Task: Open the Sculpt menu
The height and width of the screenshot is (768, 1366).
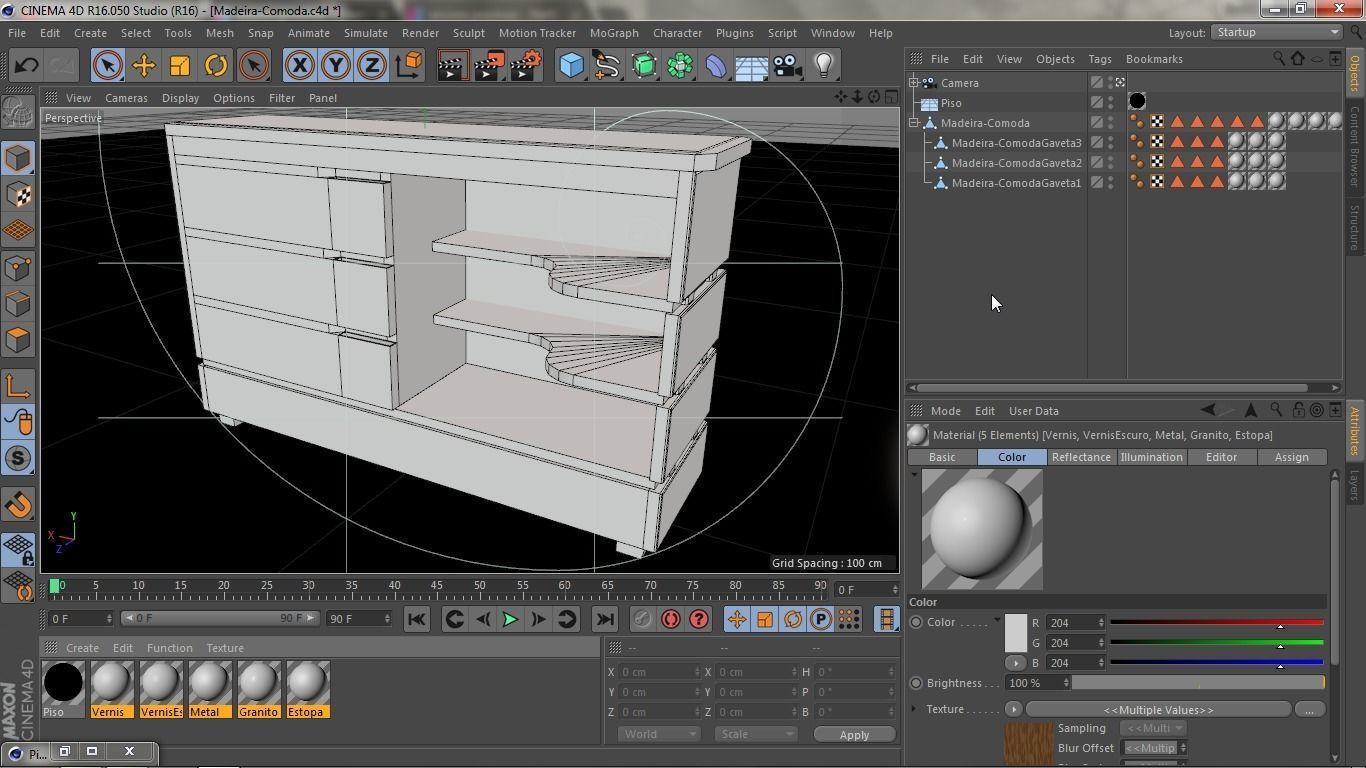Action: tap(468, 33)
